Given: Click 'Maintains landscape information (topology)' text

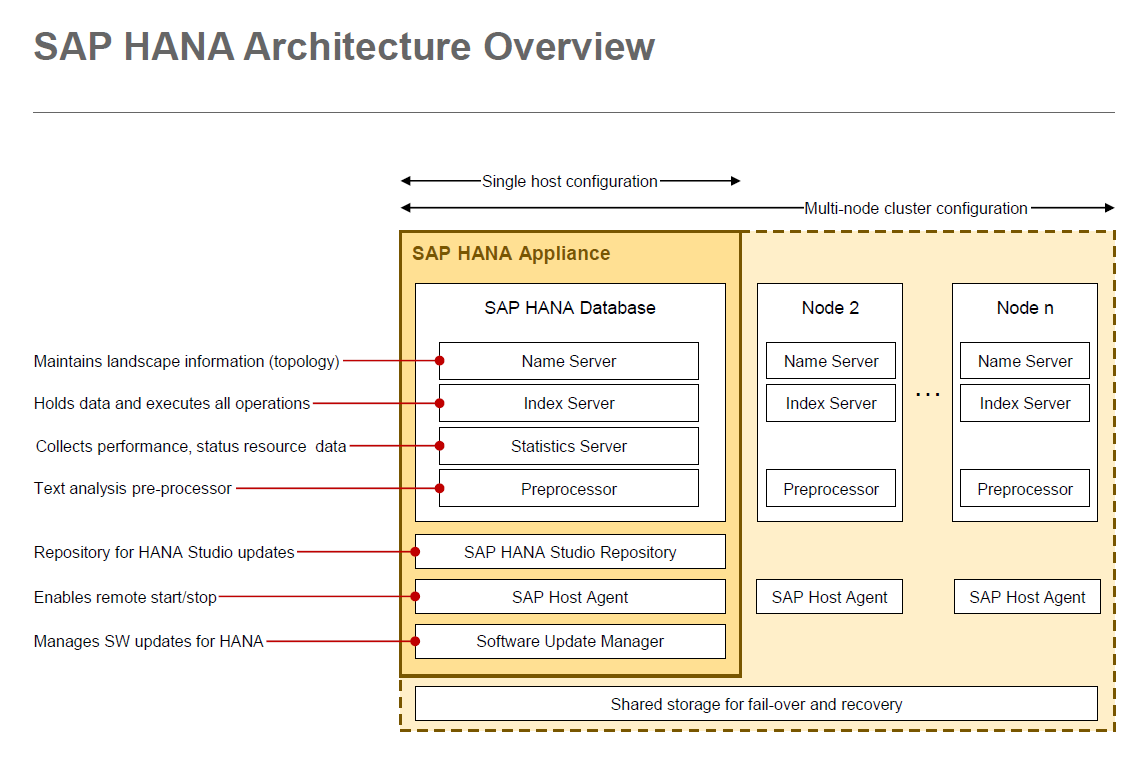Looking at the screenshot, I should pyautogui.click(x=187, y=362).
